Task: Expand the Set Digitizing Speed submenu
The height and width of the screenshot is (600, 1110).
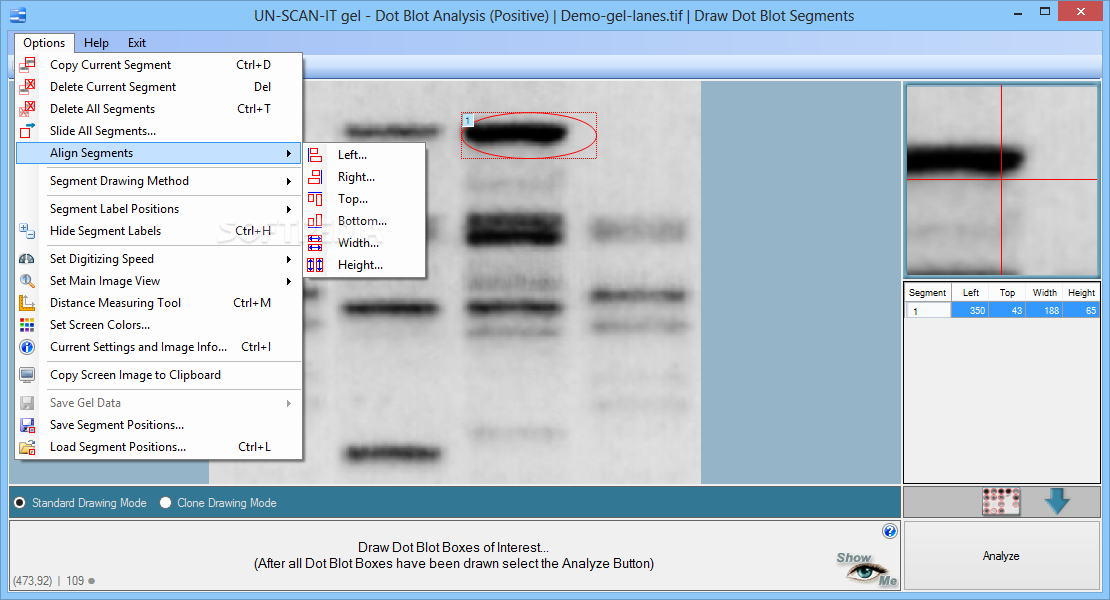Action: coord(288,259)
